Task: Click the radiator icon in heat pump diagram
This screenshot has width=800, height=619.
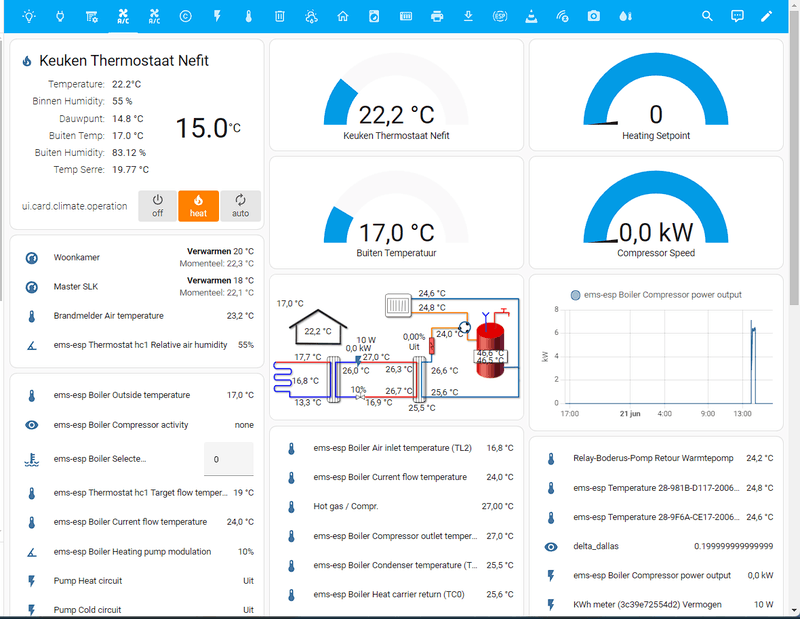Action: 398,305
